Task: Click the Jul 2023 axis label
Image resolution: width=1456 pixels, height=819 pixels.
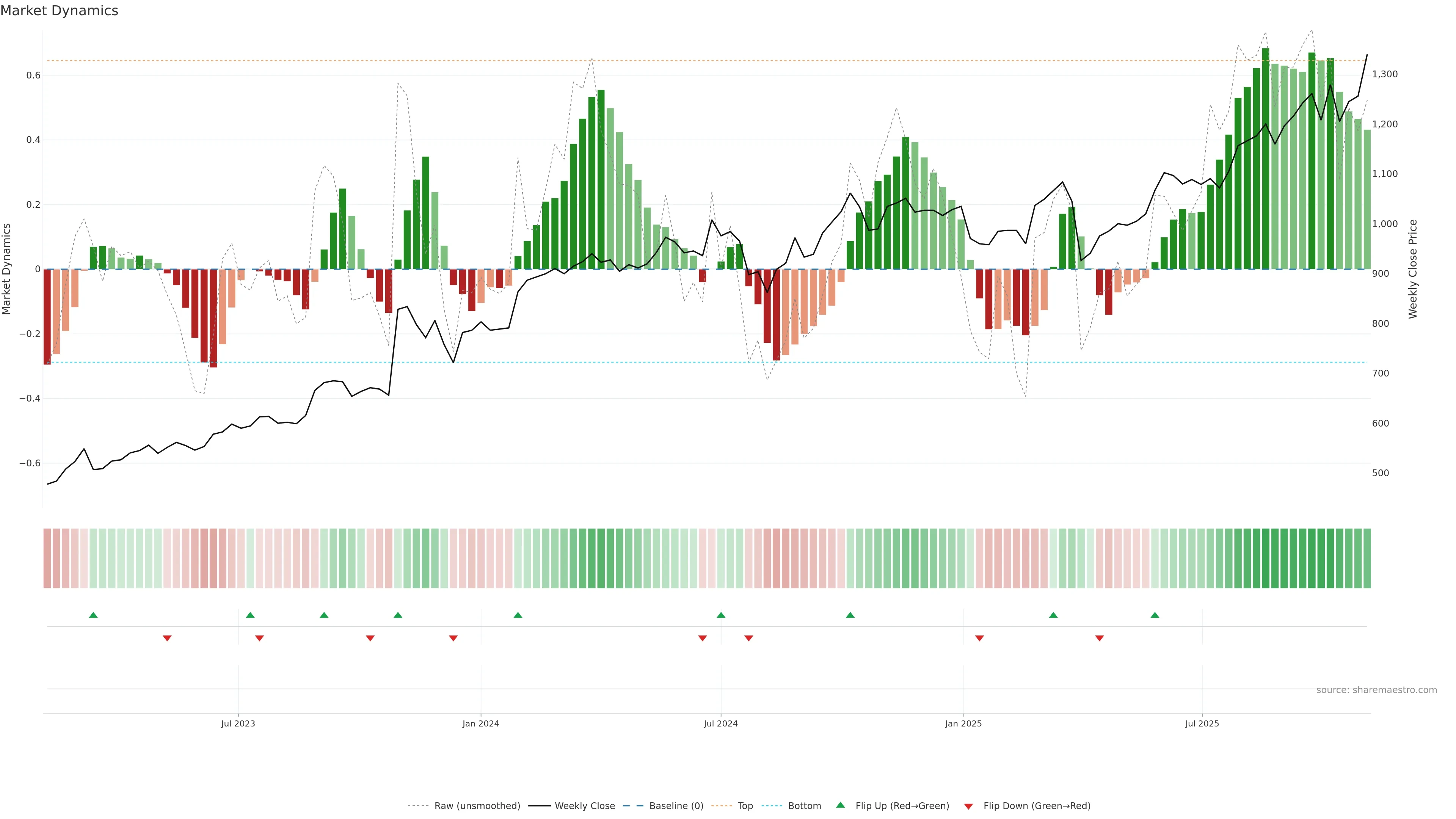Action: tap(238, 723)
